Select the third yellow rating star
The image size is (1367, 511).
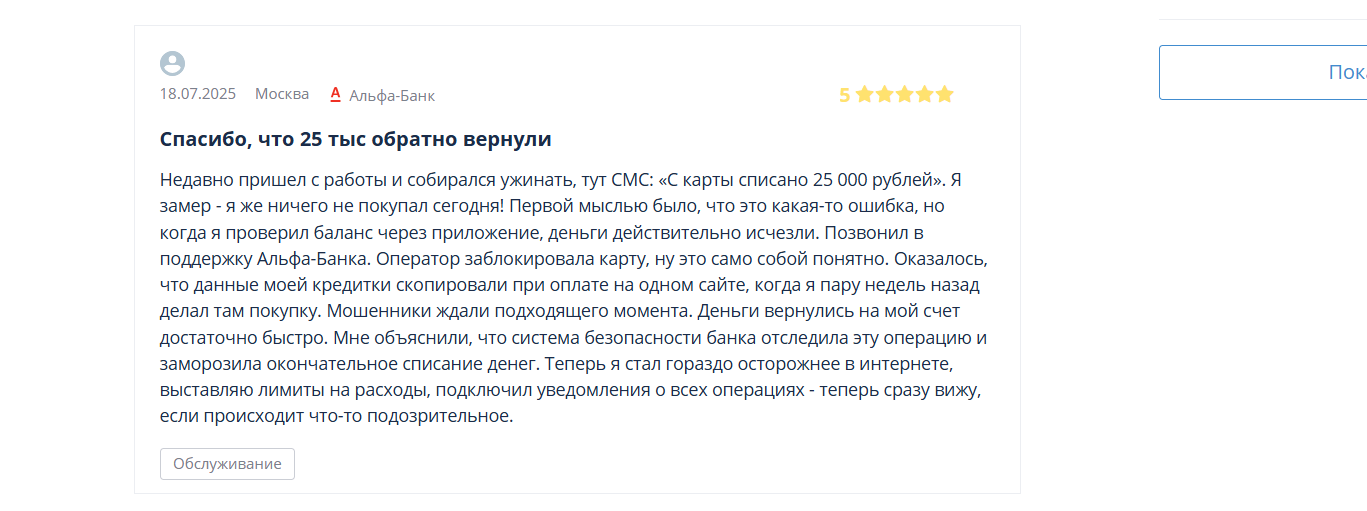904,94
